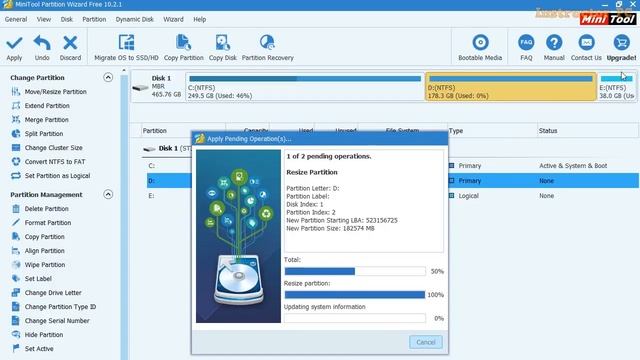Open the FAQ toolbar icon

(526, 42)
